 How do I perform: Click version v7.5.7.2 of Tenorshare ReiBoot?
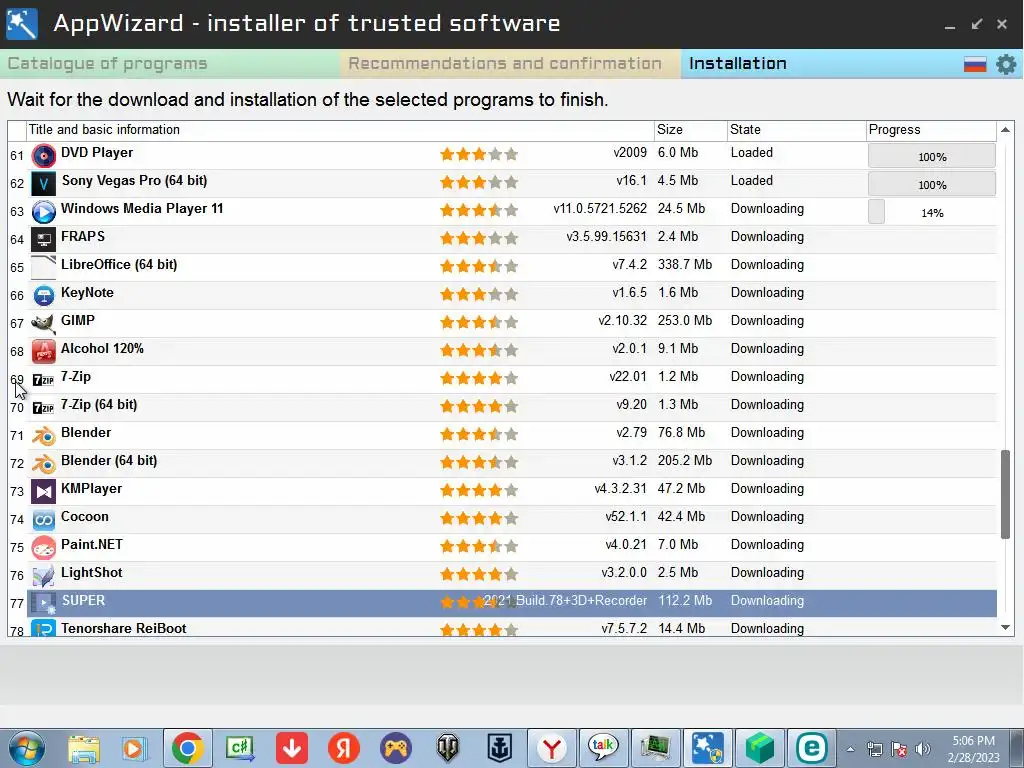click(x=624, y=629)
